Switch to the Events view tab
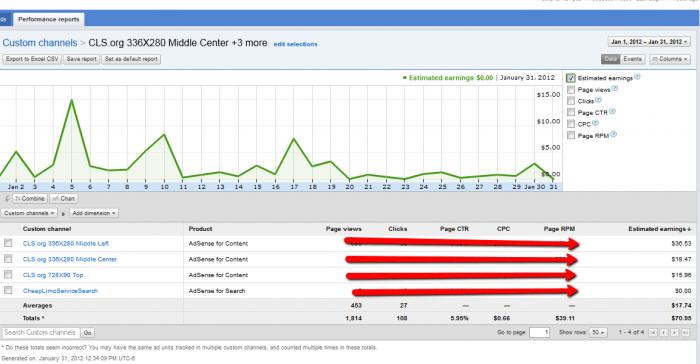Screen dimensions: 700x364 tap(632, 59)
